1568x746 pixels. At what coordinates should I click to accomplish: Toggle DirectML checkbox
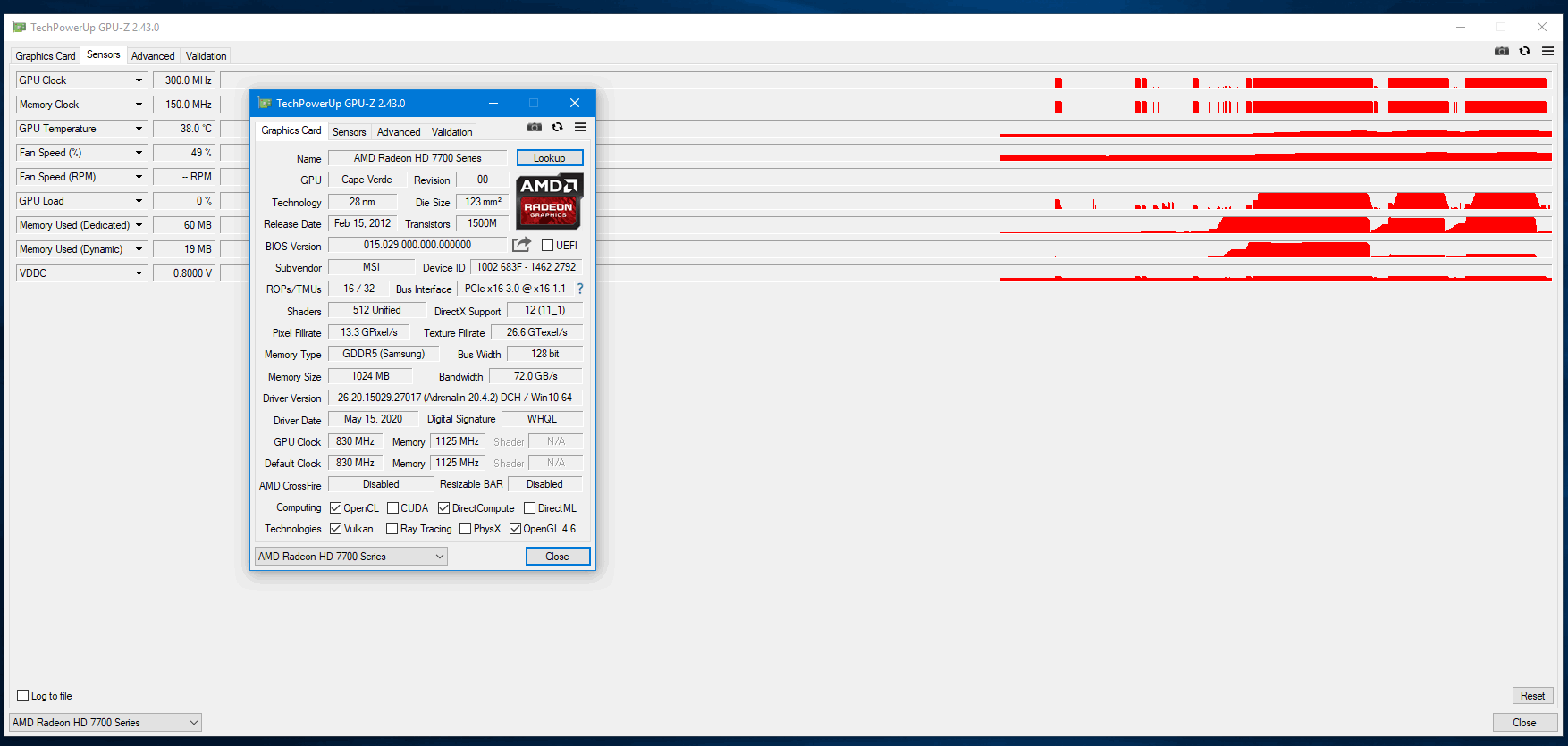529,507
